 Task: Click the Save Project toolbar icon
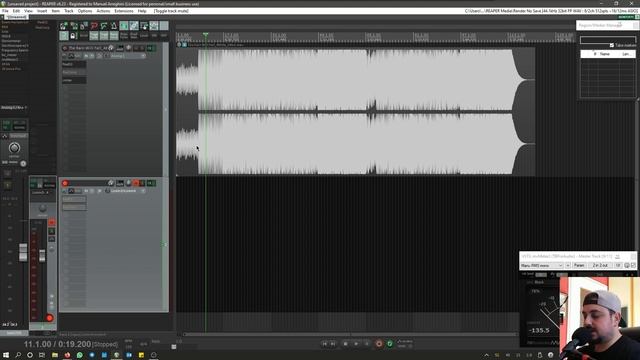[84, 26]
